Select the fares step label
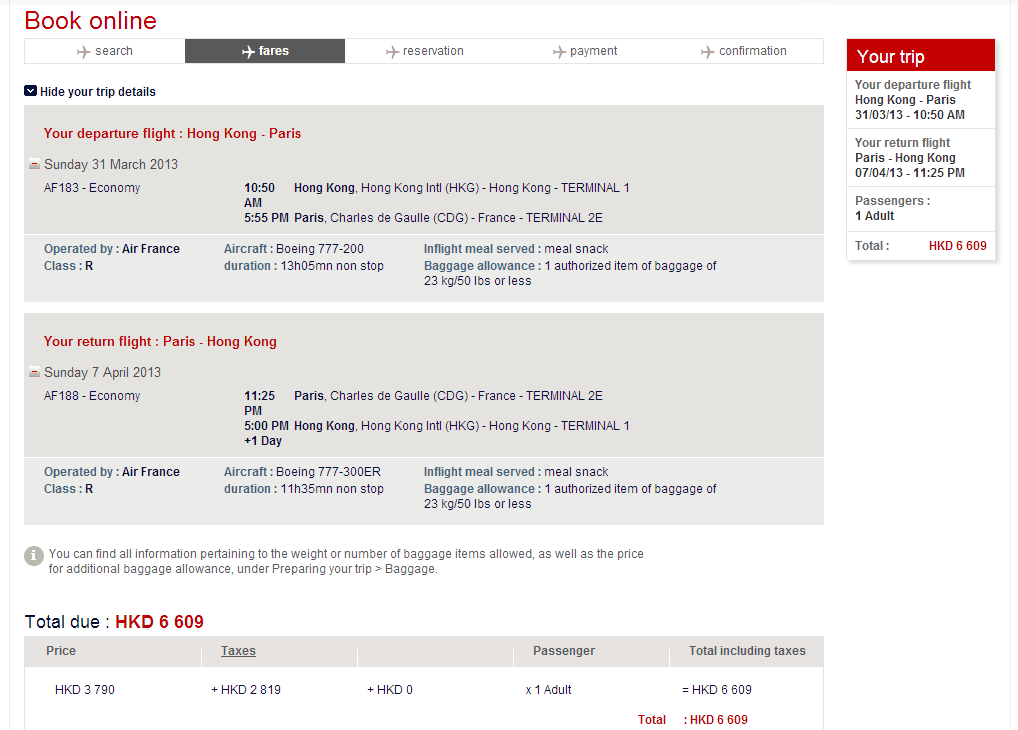Screen dimensions: 1018x730 (274, 51)
